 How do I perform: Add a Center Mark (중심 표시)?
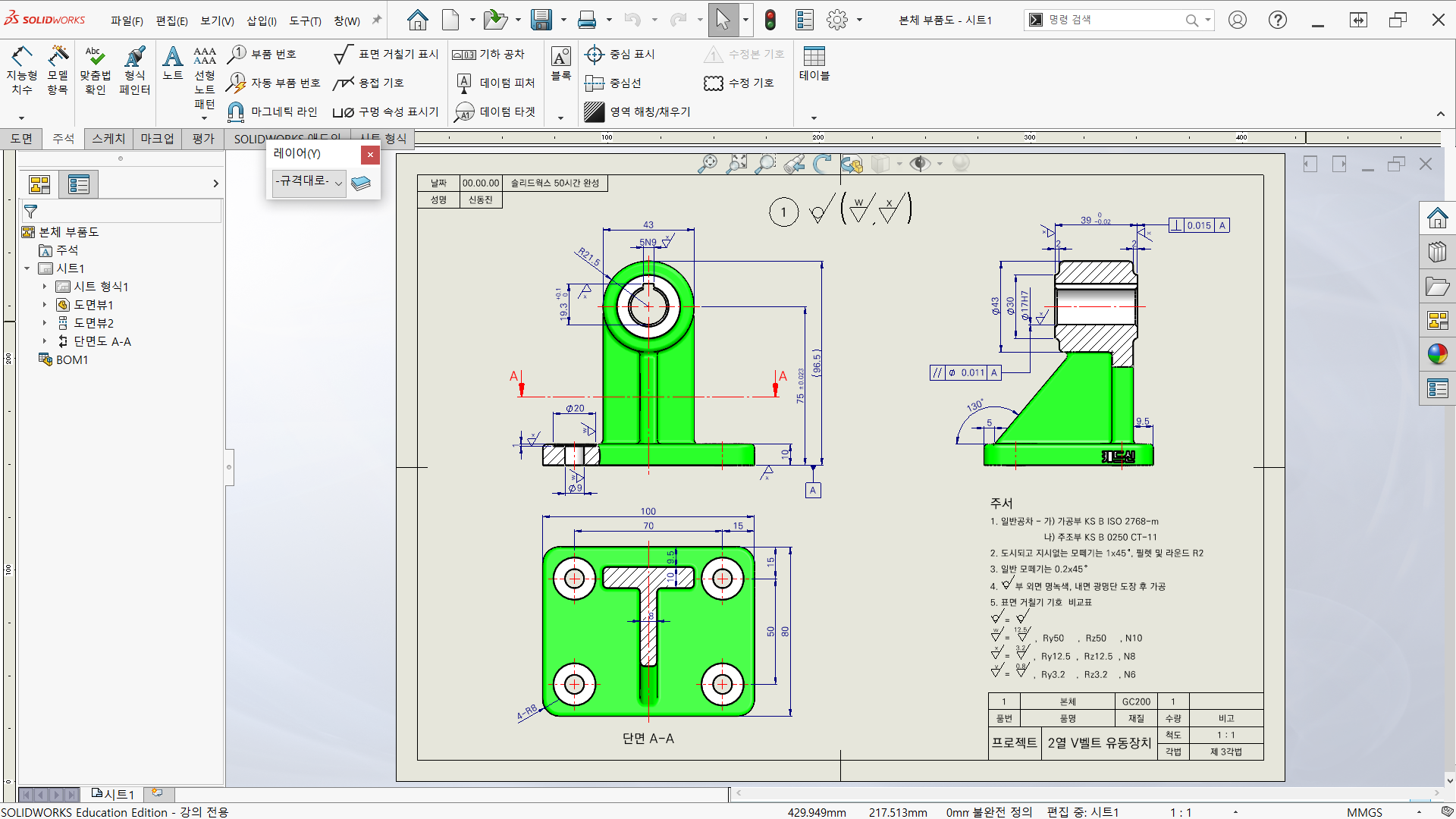point(620,54)
